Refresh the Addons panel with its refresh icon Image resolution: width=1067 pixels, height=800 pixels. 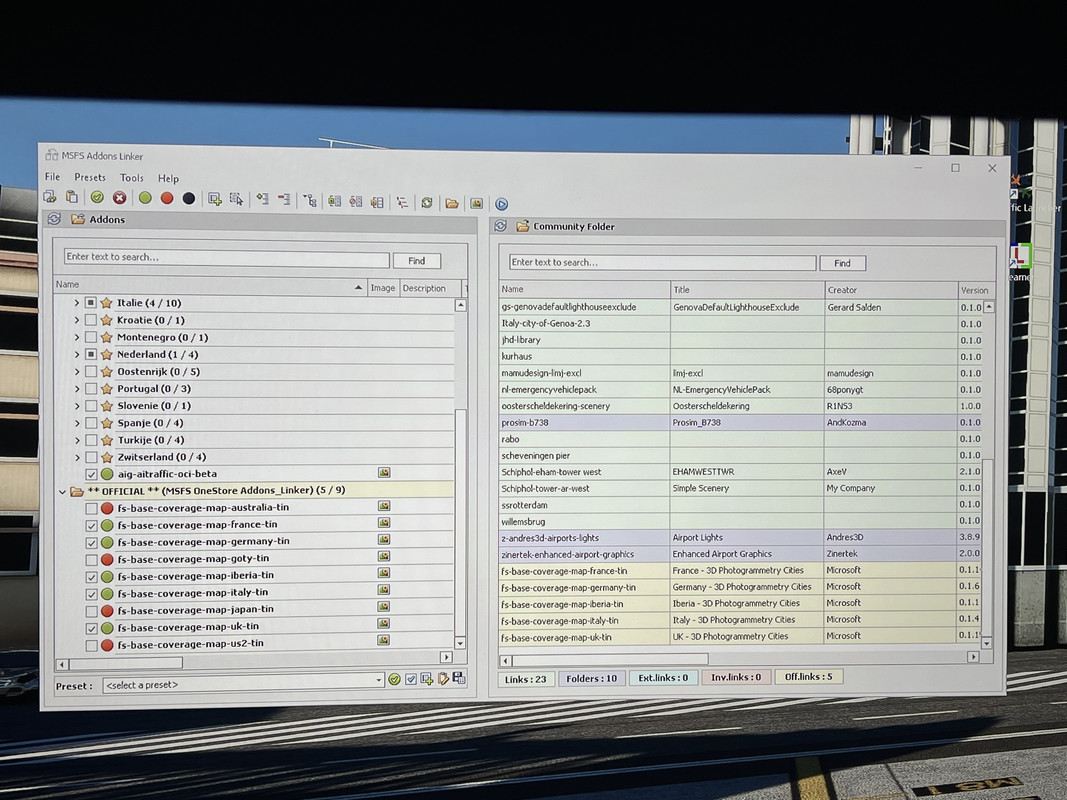pyautogui.click(x=54, y=218)
